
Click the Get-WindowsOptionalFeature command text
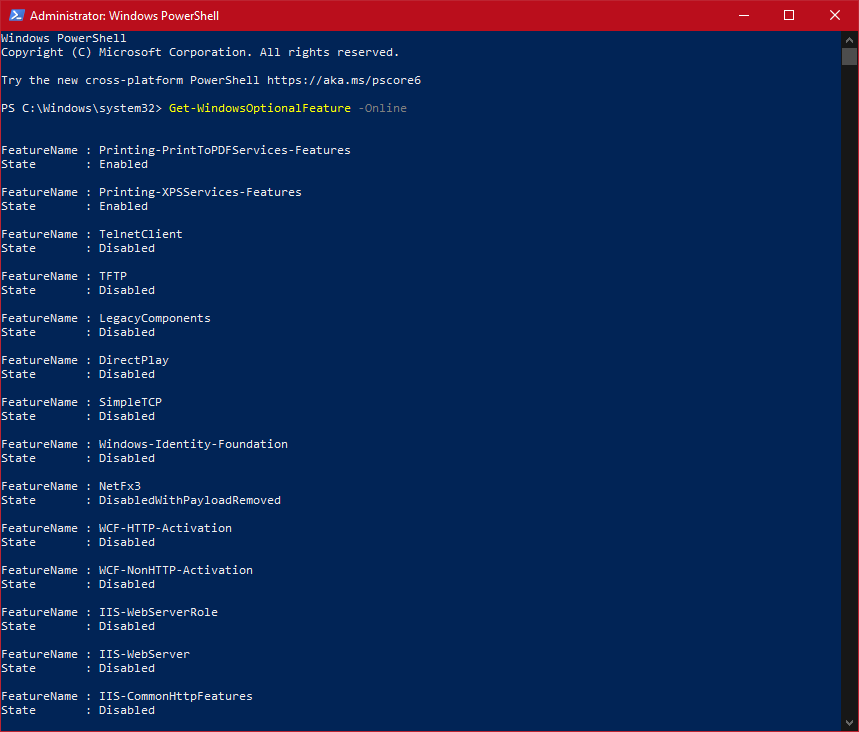coord(259,107)
